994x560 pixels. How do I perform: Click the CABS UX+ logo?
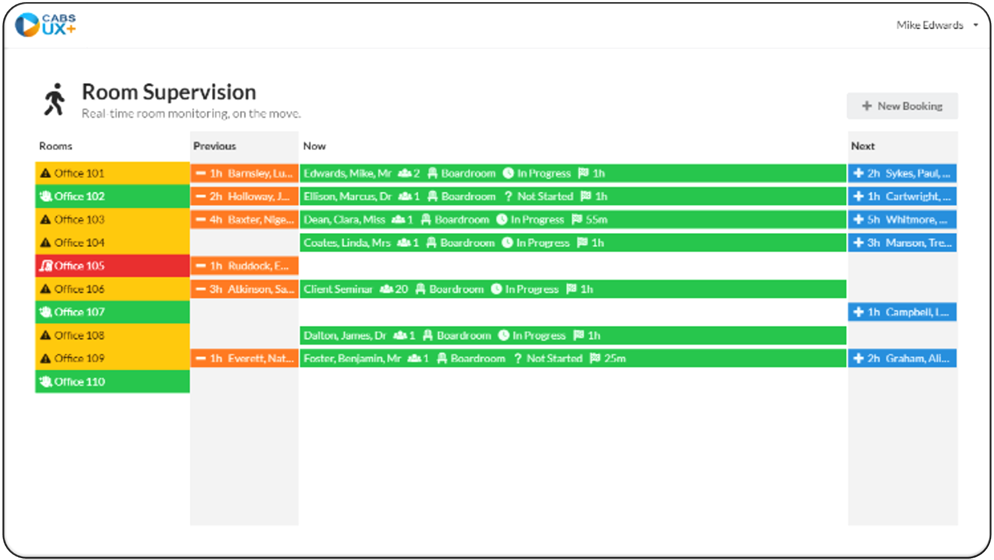pyautogui.click(x=45, y=24)
